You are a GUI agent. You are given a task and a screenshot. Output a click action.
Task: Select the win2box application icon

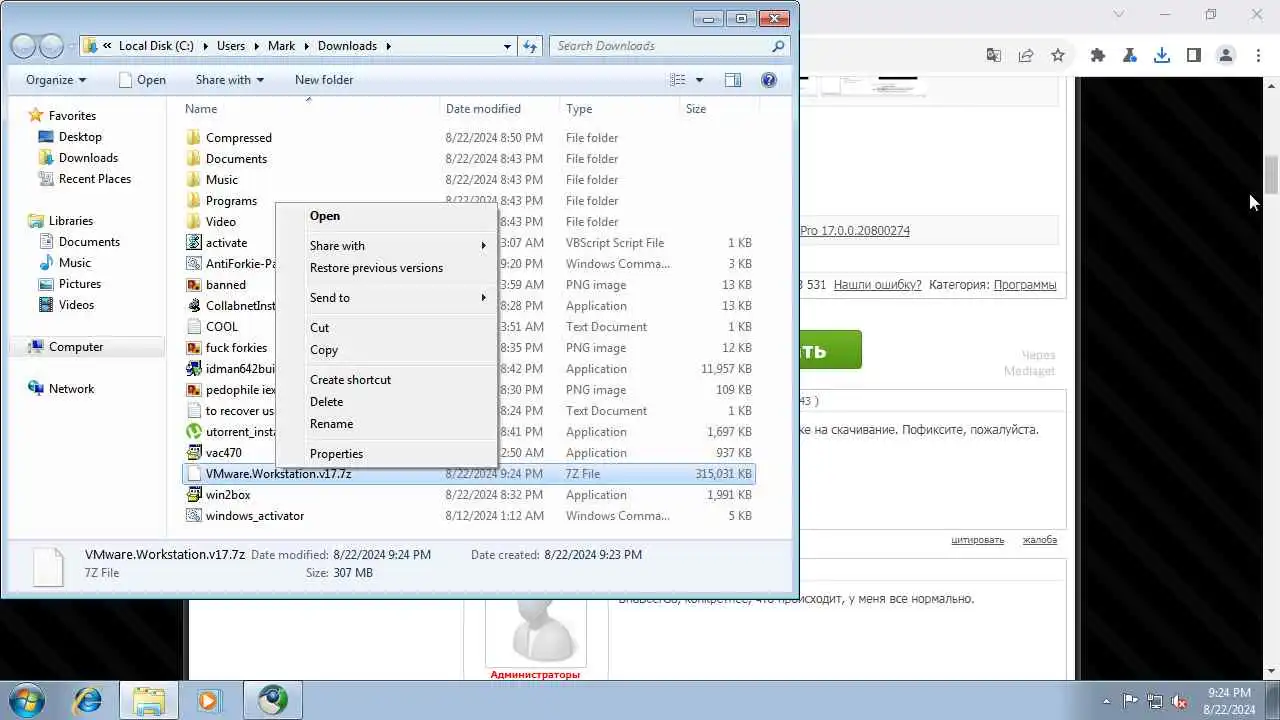click(x=194, y=495)
